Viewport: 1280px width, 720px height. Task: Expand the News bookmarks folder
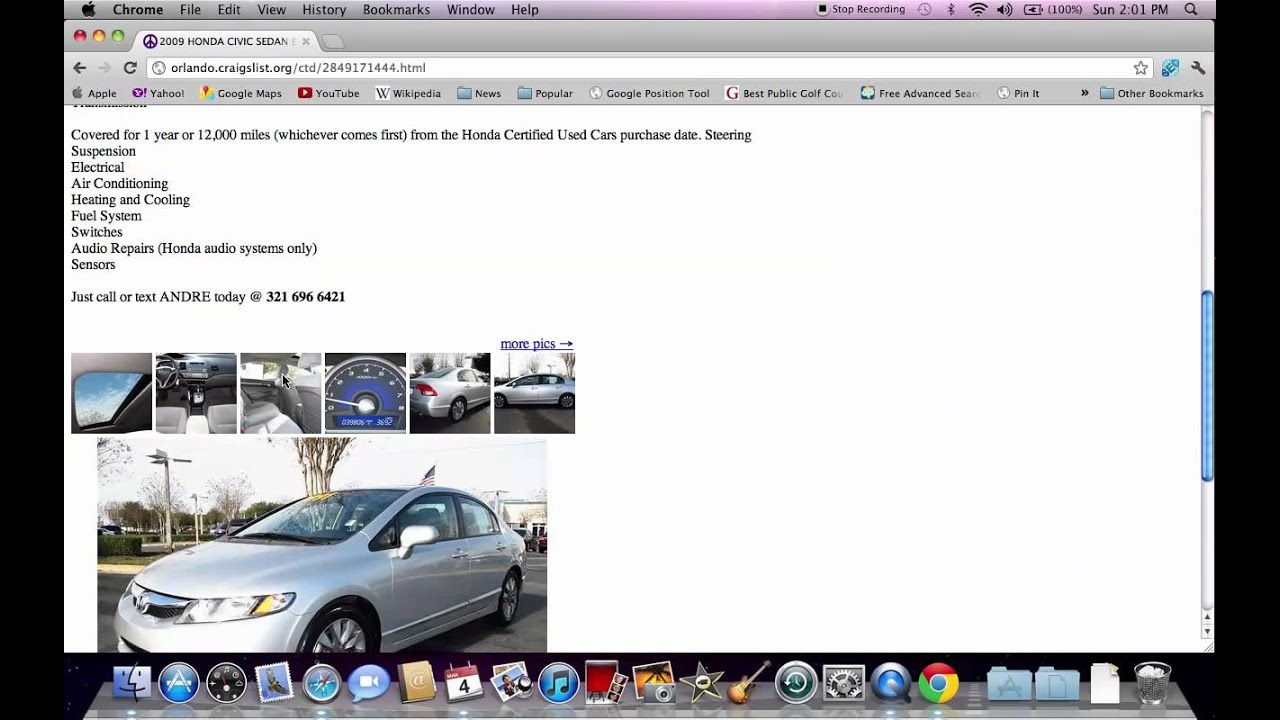pos(479,93)
